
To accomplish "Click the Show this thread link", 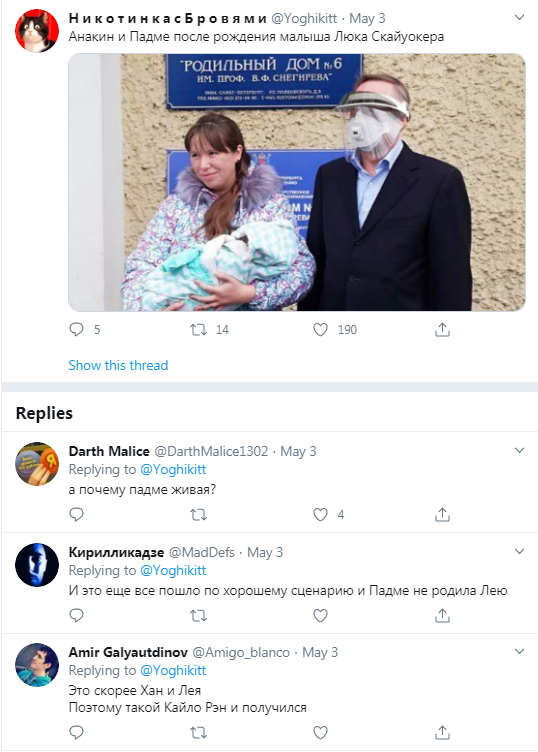I will pos(118,365).
